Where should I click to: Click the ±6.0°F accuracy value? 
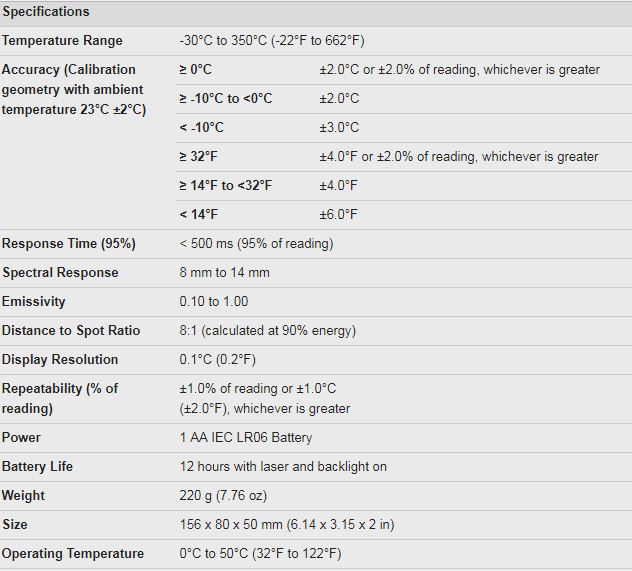[338, 214]
